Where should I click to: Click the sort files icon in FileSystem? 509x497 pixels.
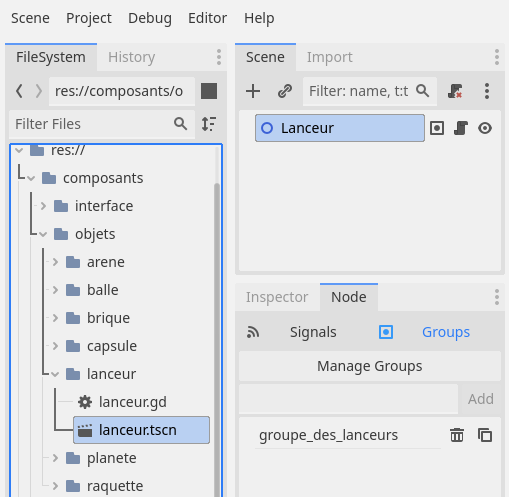209,124
